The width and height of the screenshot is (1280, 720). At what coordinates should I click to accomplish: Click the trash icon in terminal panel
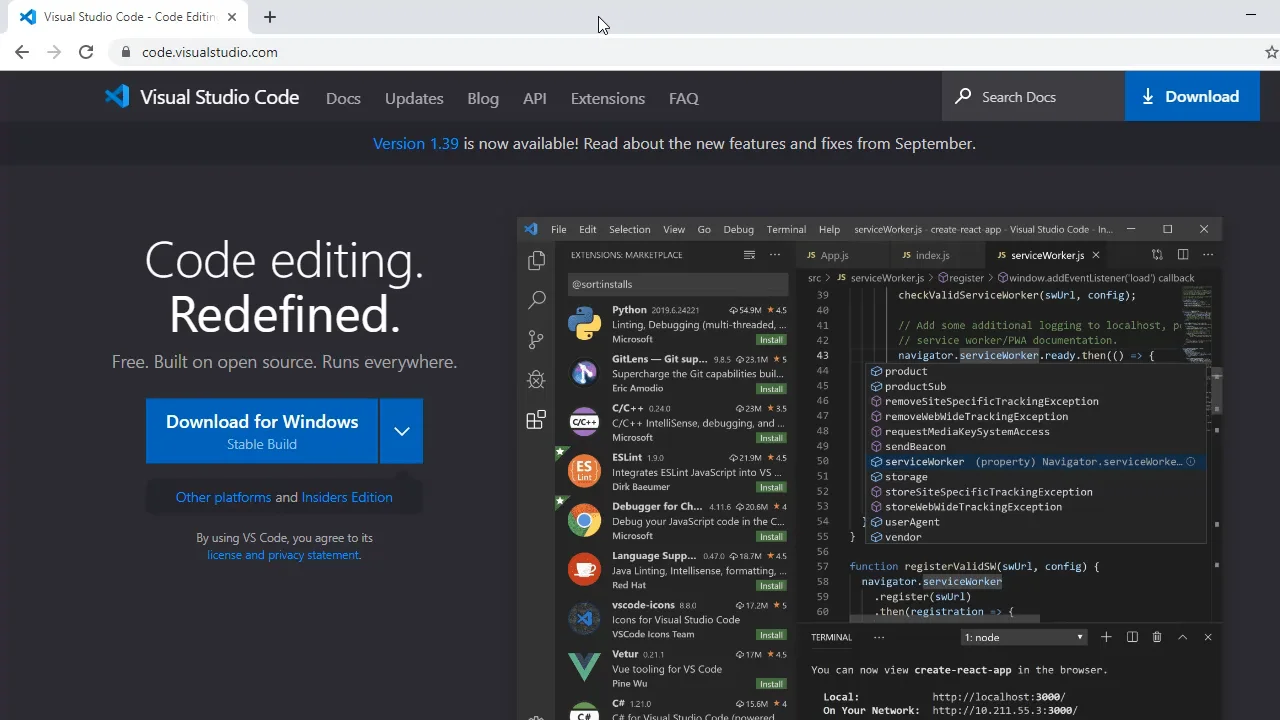click(x=1157, y=637)
